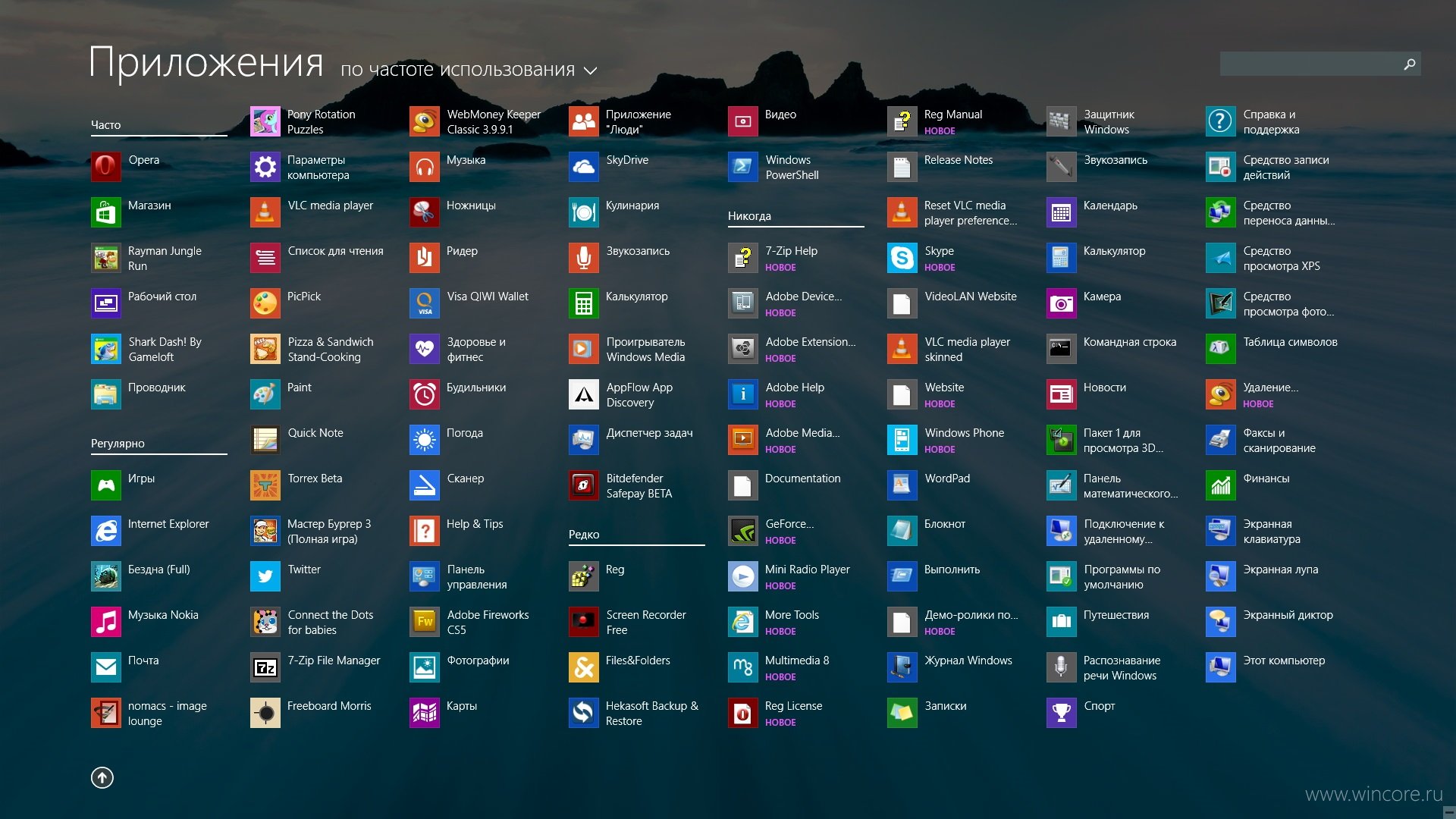Select the Регулярно group header
1456x819 pixels.
[118, 444]
